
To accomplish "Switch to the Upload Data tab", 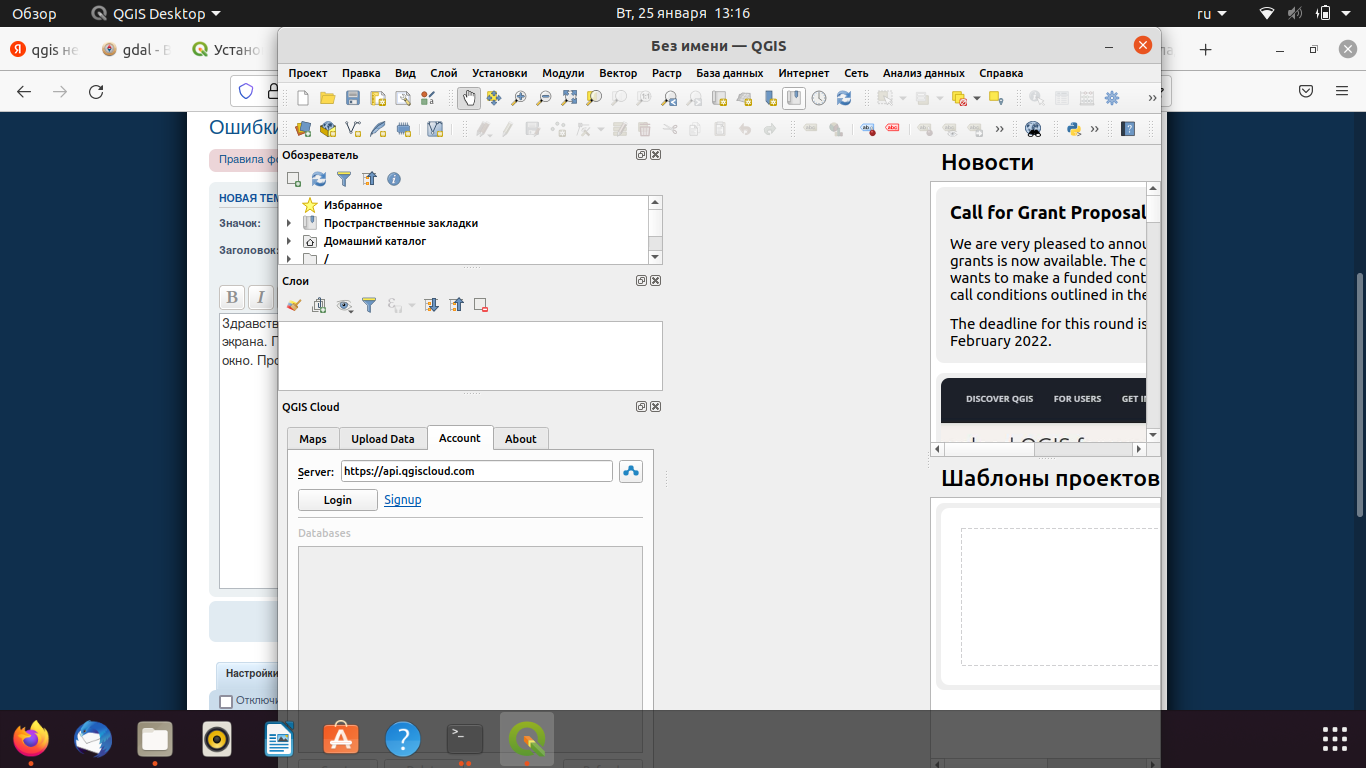I will [x=382, y=439].
